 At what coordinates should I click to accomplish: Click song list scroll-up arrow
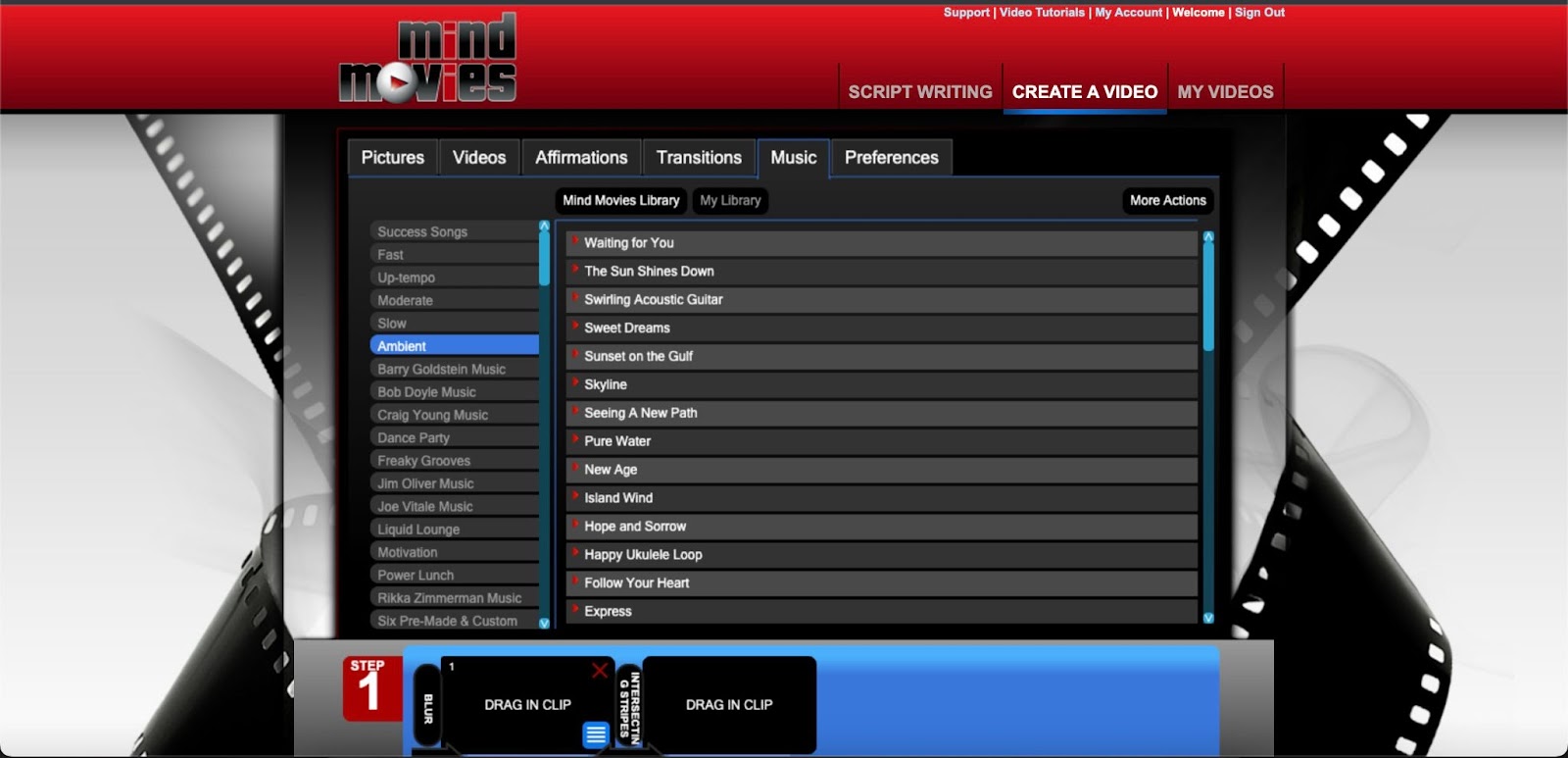pyautogui.click(x=1208, y=236)
